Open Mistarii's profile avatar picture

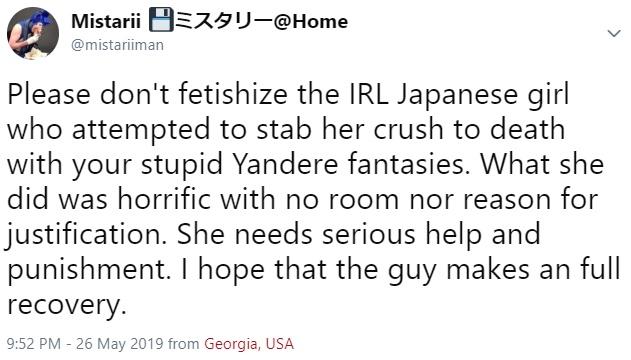pyautogui.click(x=33, y=33)
